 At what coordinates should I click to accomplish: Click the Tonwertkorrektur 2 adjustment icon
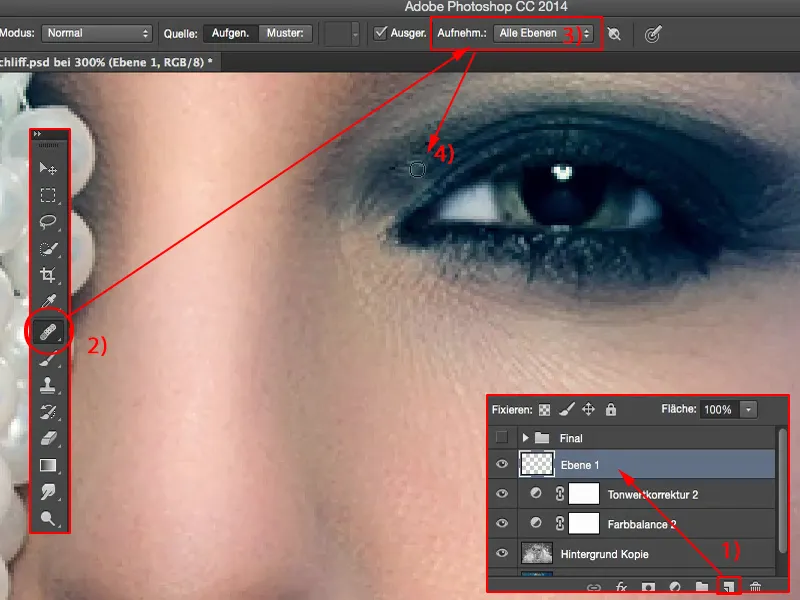tap(536, 493)
